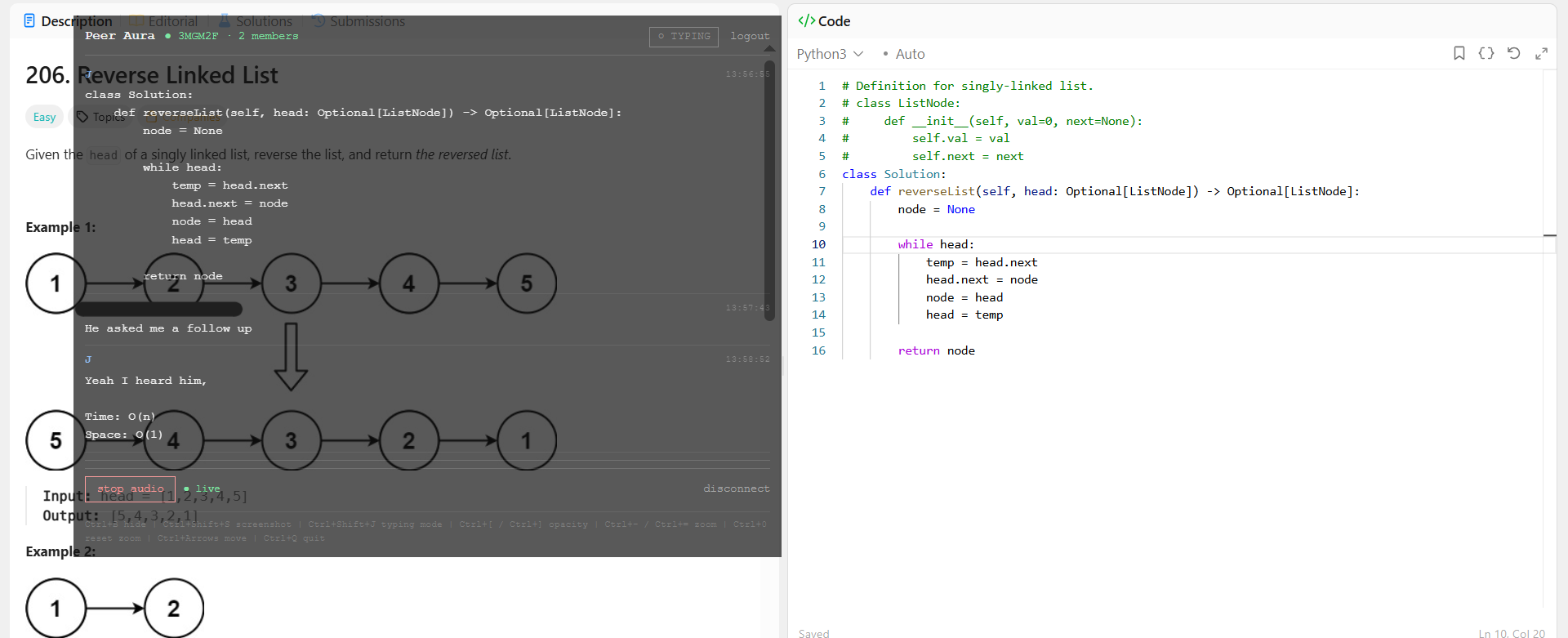Click line number 6 in editor gutter
Image resolution: width=1568 pixels, height=638 pixels.
pos(822,174)
